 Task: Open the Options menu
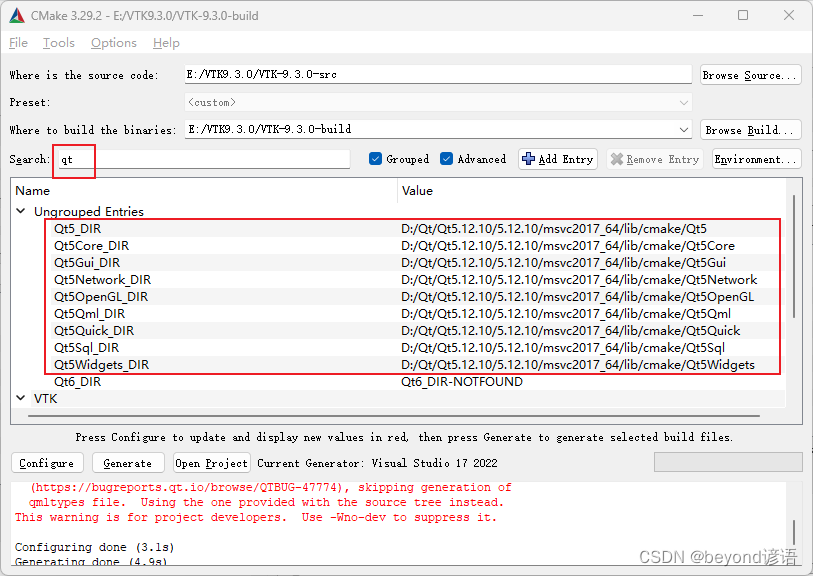coord(113,42)
